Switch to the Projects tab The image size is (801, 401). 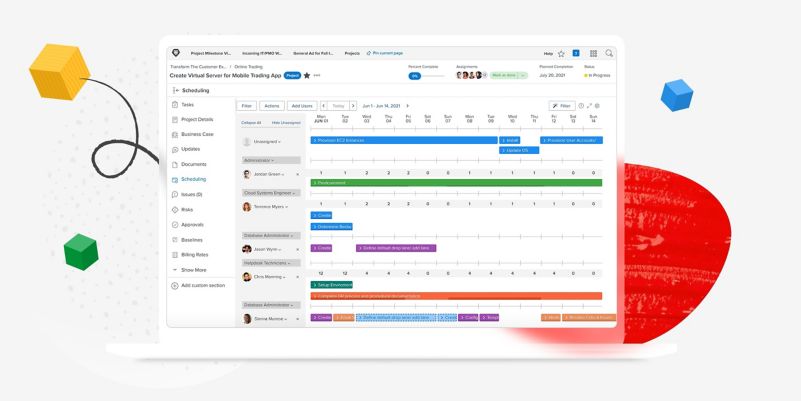tap(352, 53)
